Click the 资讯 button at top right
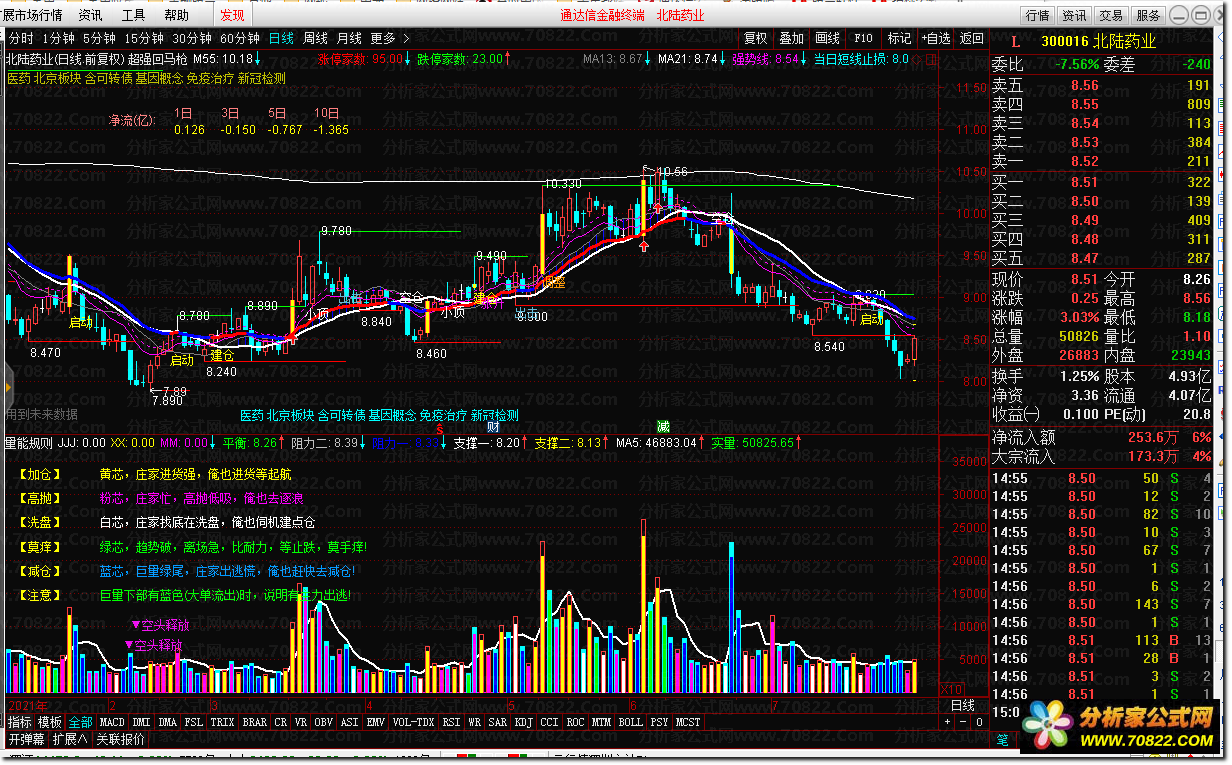 1074,15
